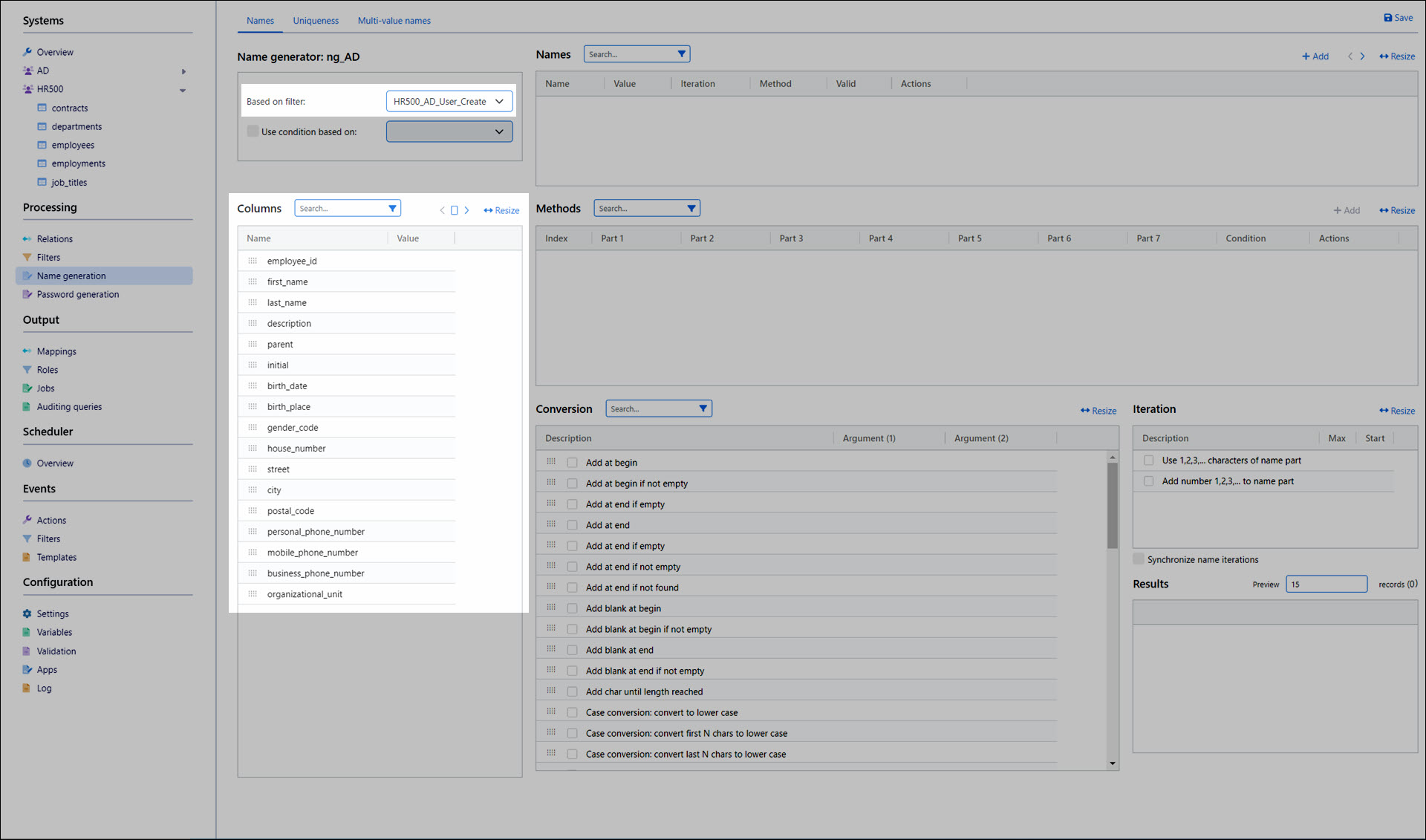Click the Conversion search filter funnel icon
1426x840 pixels.
(703, 408)
